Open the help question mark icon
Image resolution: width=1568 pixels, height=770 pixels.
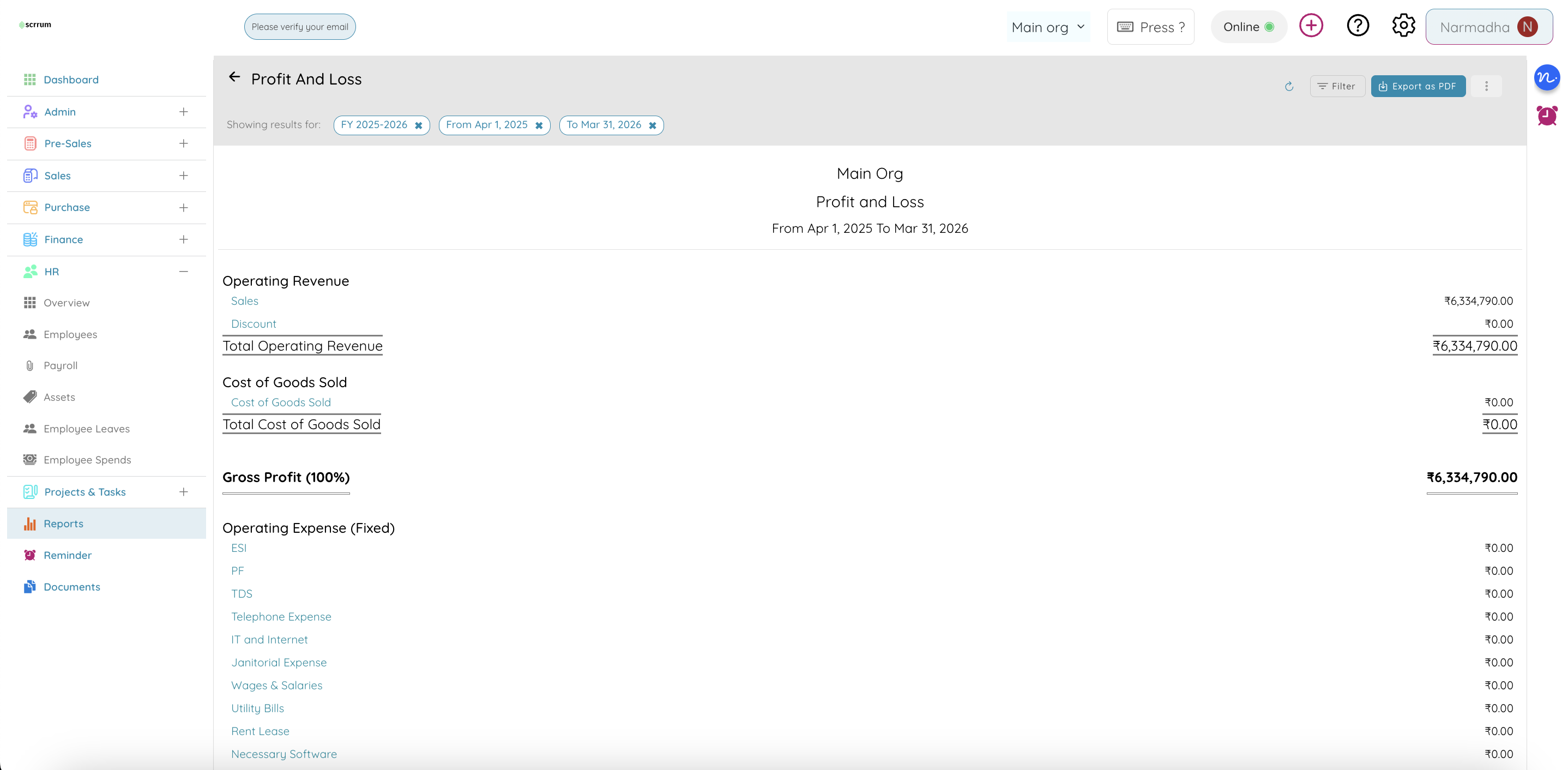pos(1358,26)
